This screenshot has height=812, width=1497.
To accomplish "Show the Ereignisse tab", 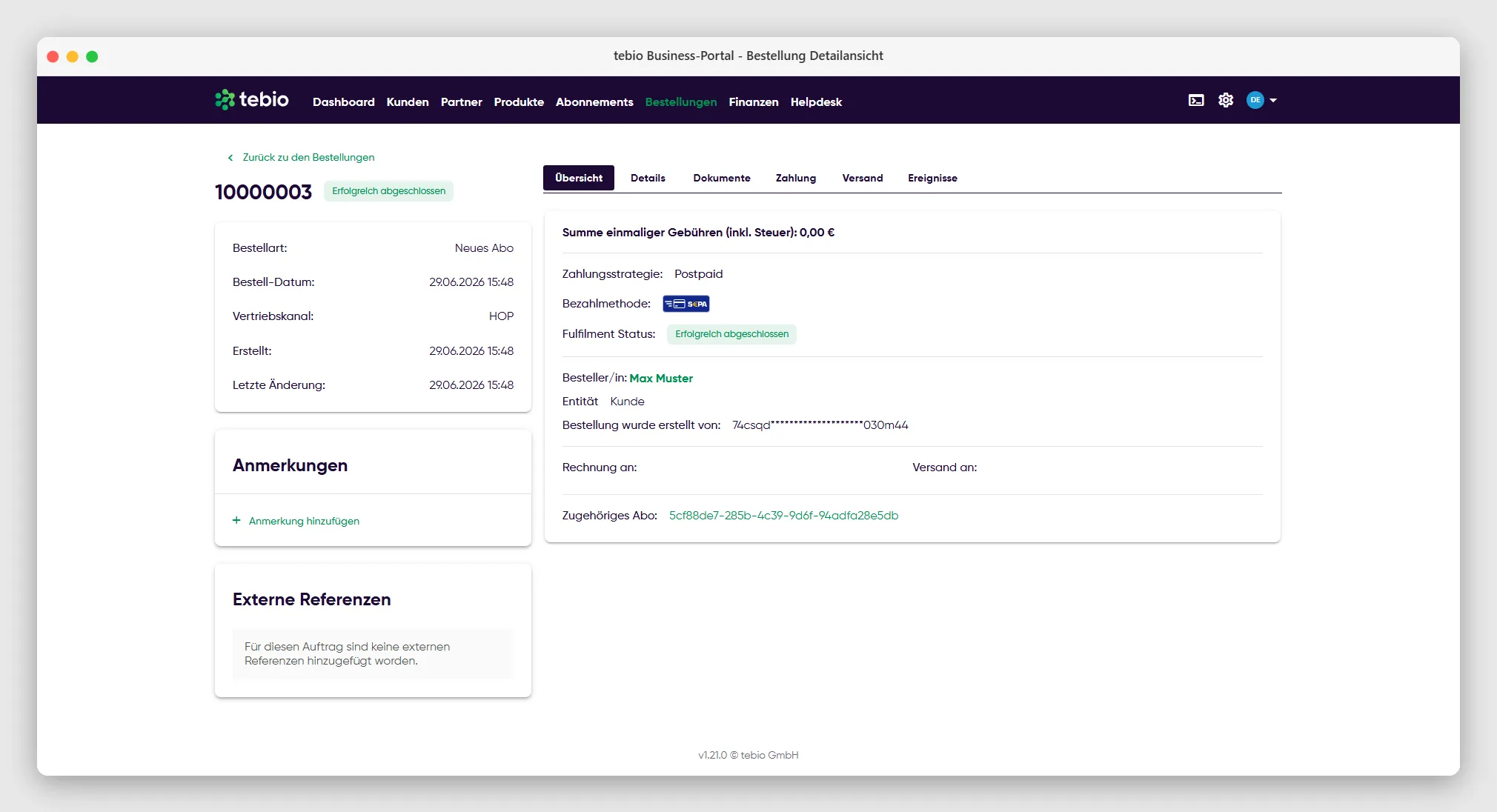I will (x=932, y=178).
